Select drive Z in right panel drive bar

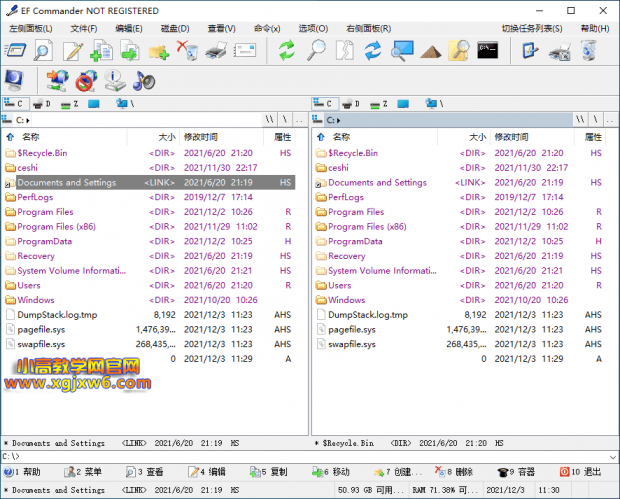coord(381,103)
